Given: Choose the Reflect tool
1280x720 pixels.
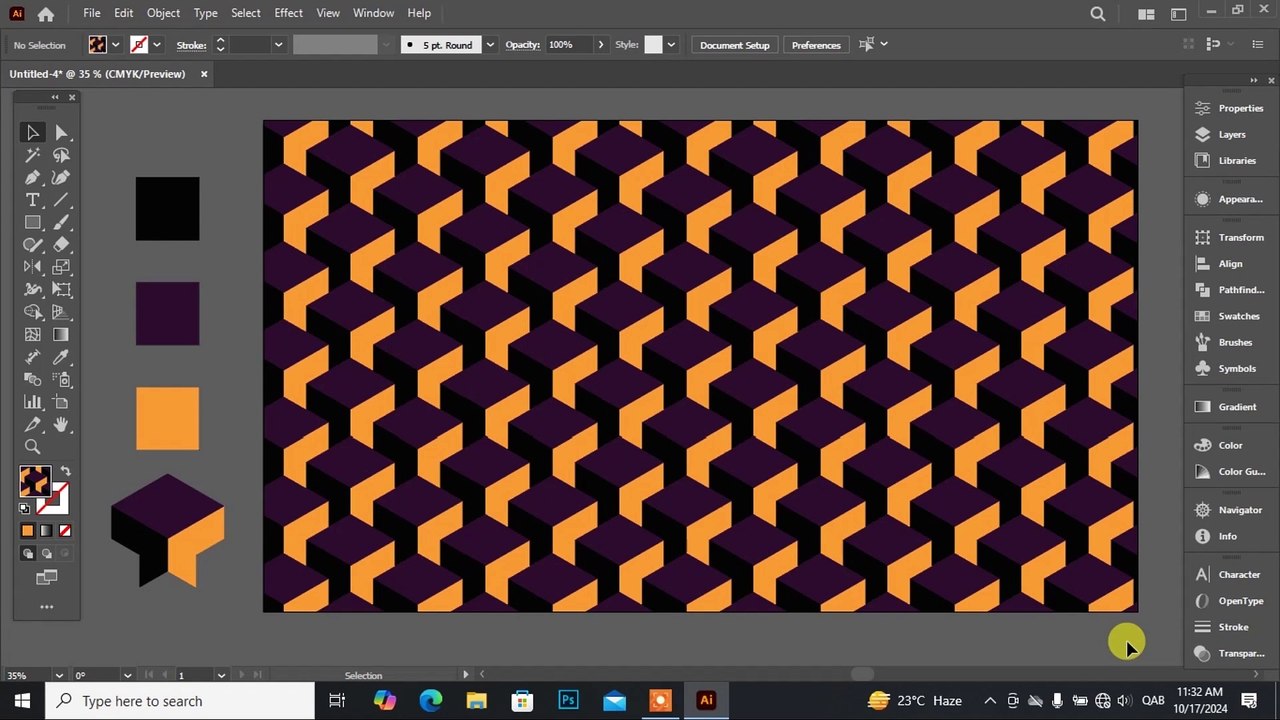Looking at the screenshot, I should 32,267.
